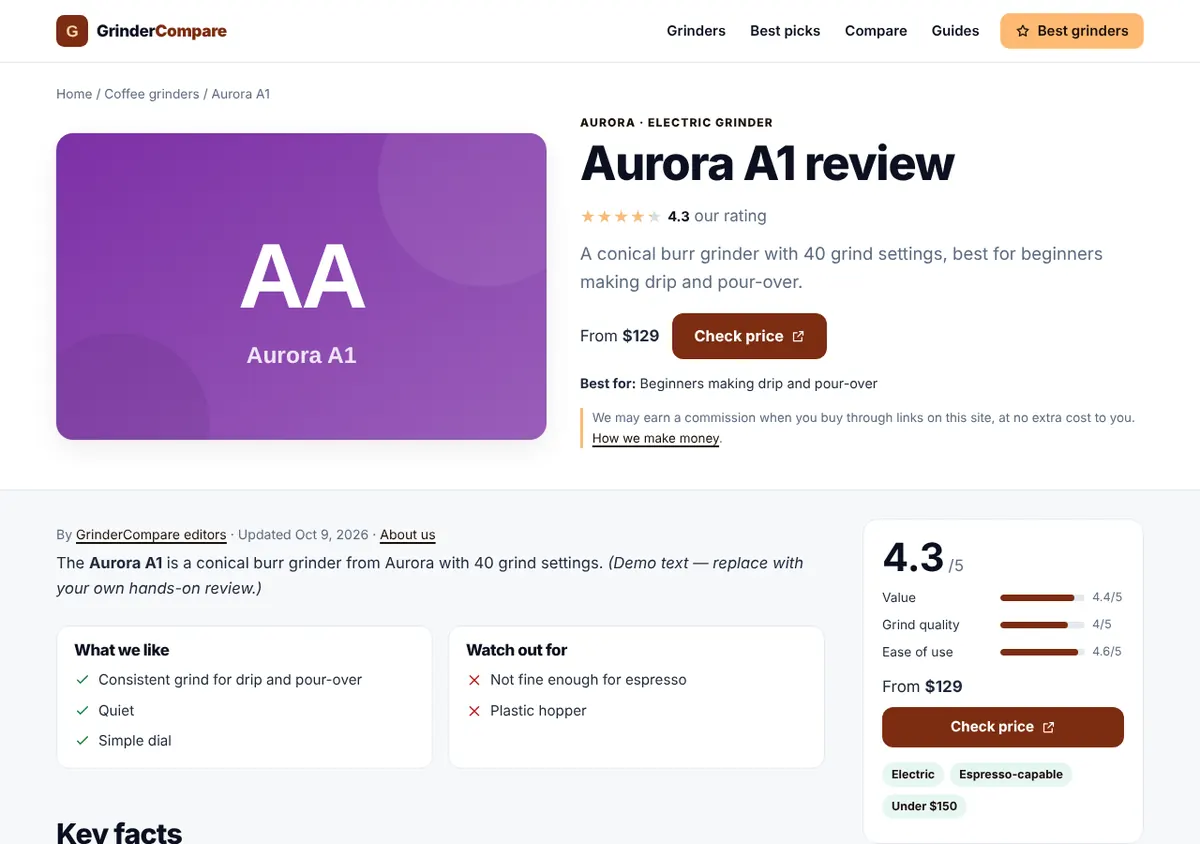Click checkmark icon next to Consistent grind
Screen dimensions: 1200x844
[83, 680]
